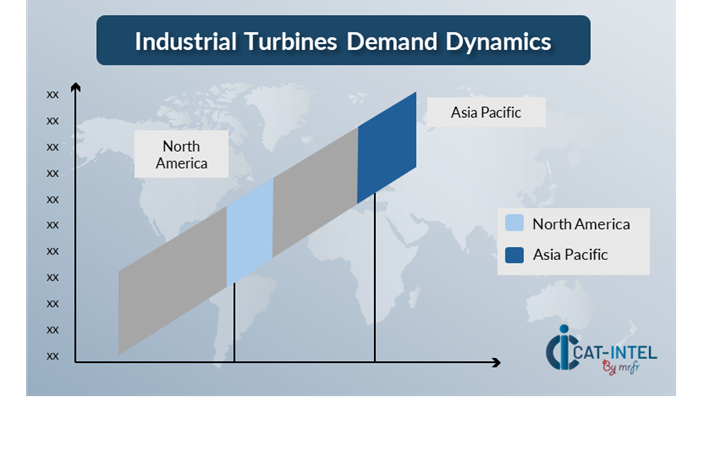Select the Industrial Turbines Demand Dynamics title
The height and width of the screenshot is (468, 726).
click(x=343, y=41)
